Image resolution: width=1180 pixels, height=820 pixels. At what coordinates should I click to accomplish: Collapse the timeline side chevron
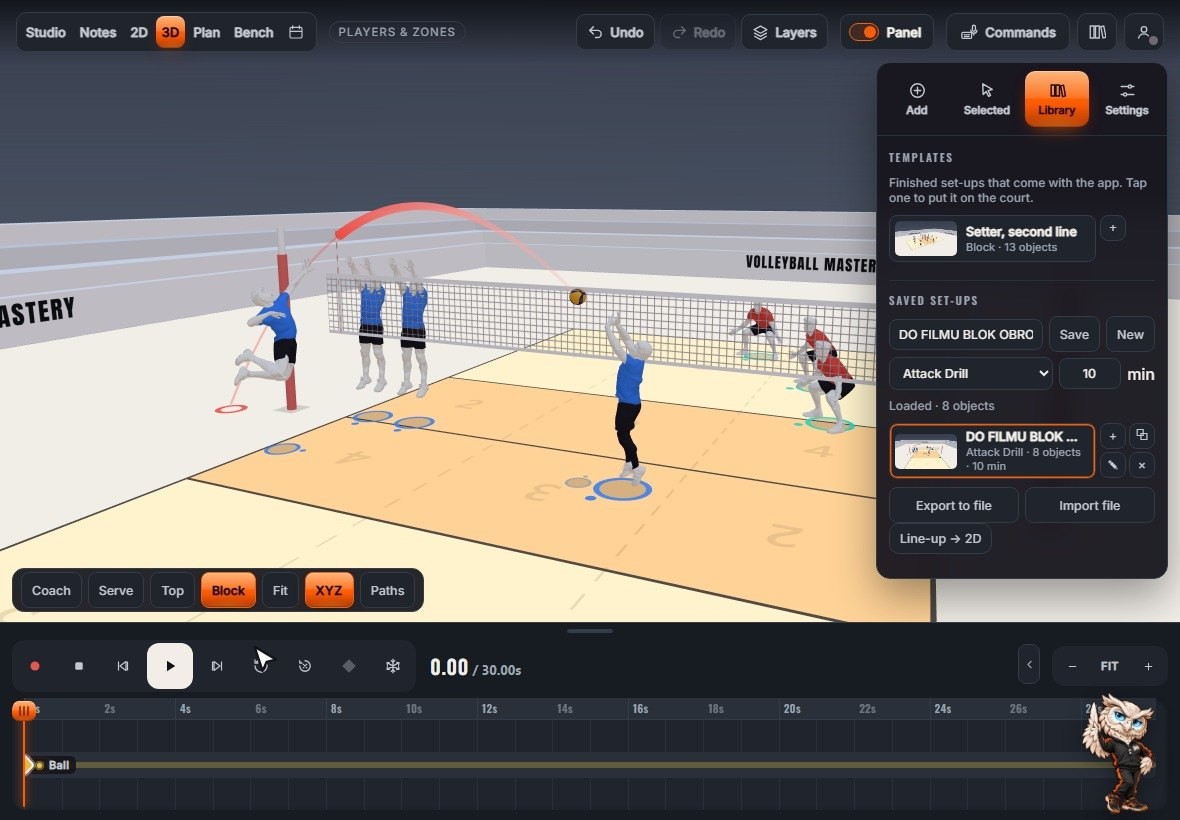1029,664
